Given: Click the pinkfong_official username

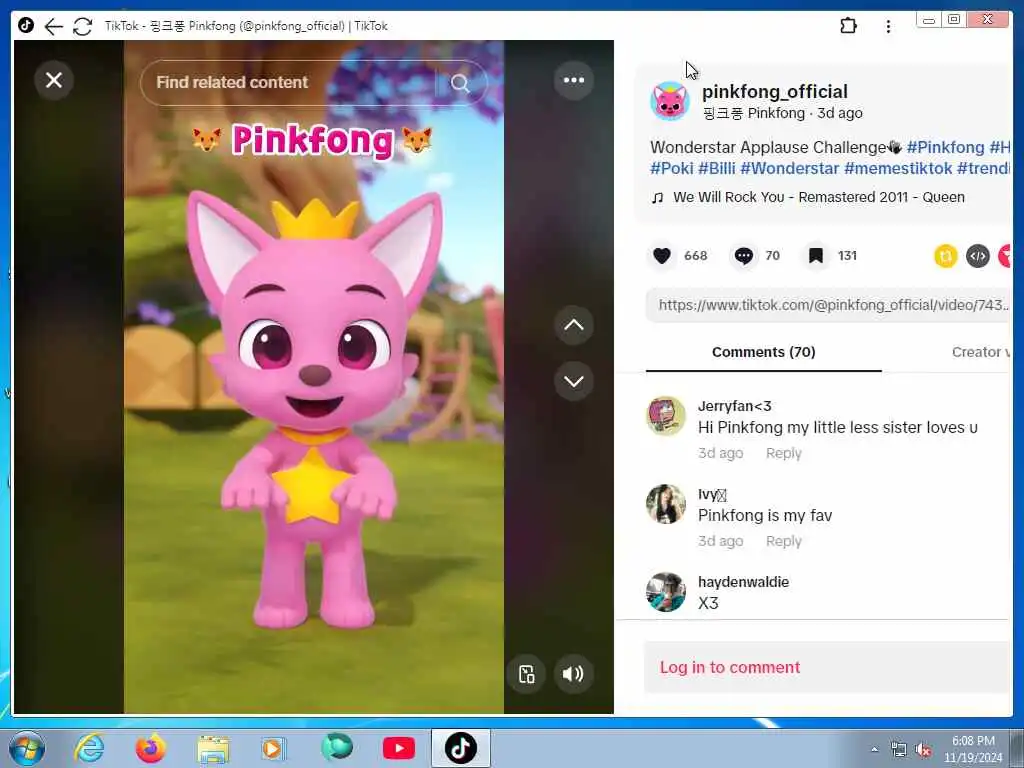Looking at the screenshot, I should pyautogui.click(x=775, y=91).
